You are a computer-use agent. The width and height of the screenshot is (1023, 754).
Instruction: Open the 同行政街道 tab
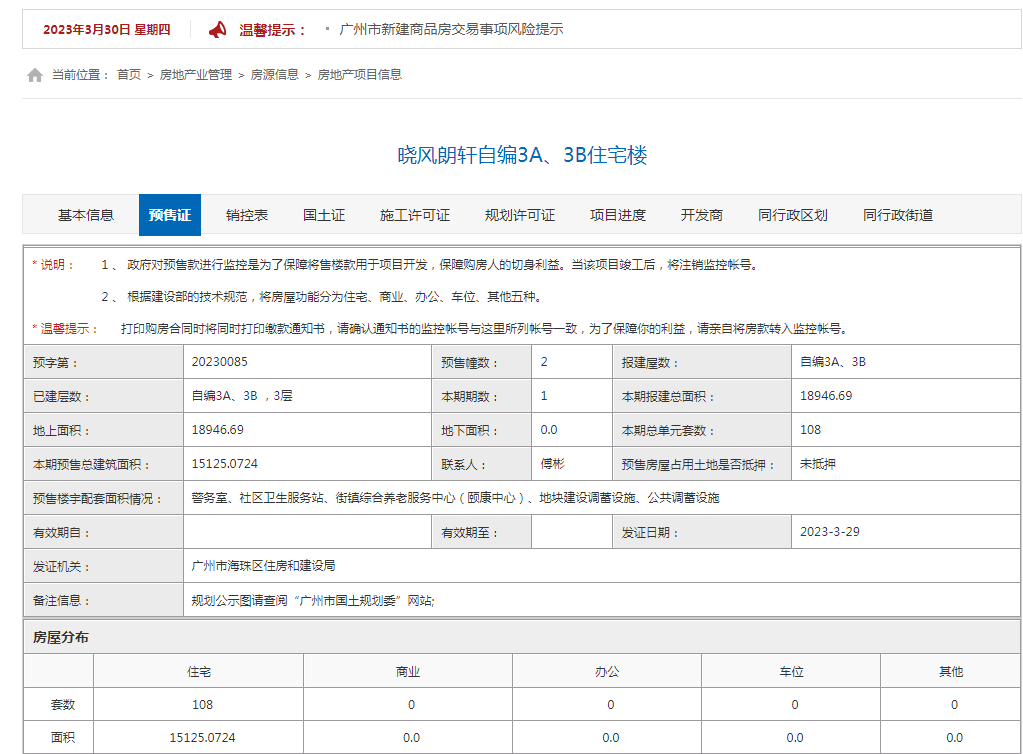(897, 214)
